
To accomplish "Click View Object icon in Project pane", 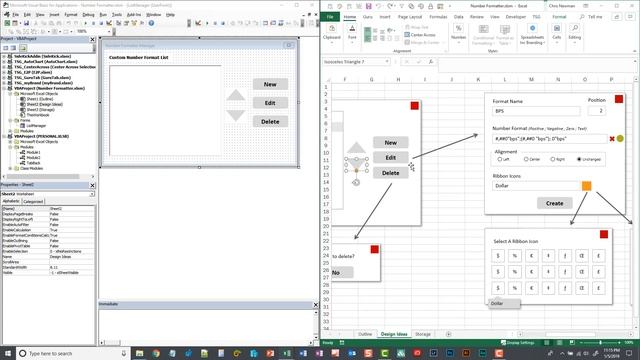I will coord(13,48).
